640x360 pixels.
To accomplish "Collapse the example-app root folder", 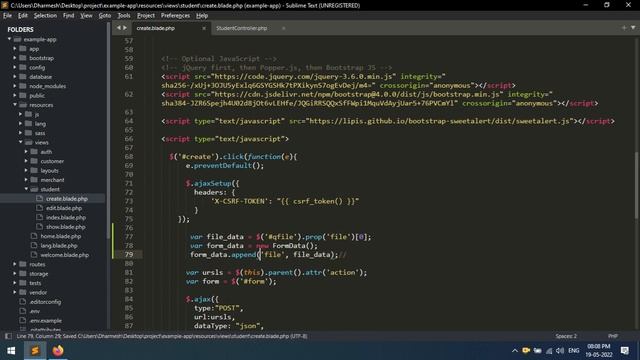I will (9, 39).
